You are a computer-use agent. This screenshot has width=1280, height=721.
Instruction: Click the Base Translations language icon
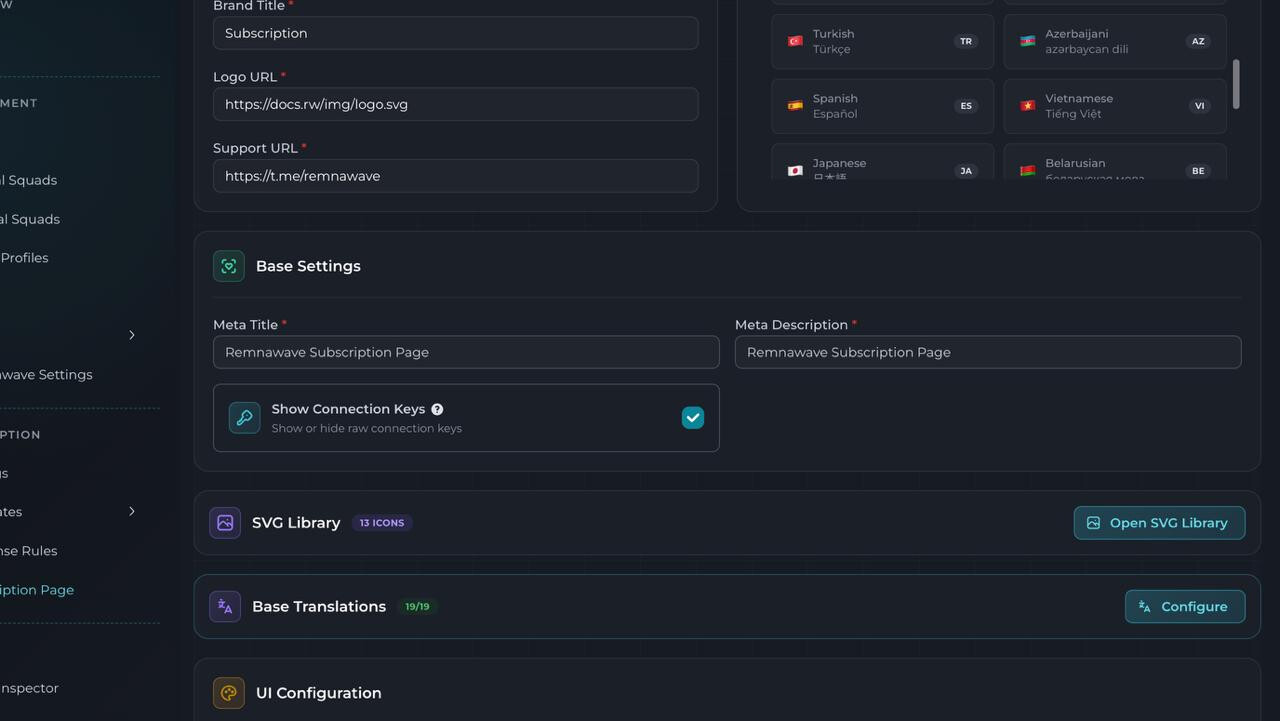225,607
